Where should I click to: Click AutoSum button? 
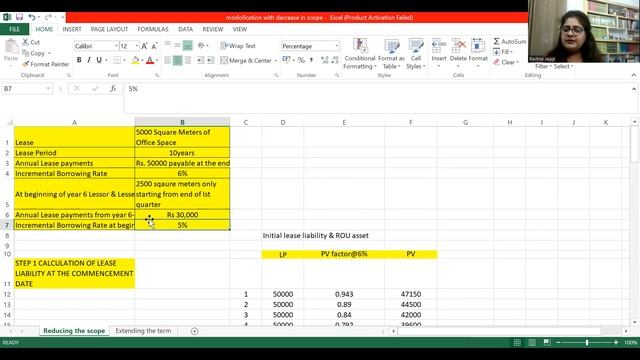point(510,42)
